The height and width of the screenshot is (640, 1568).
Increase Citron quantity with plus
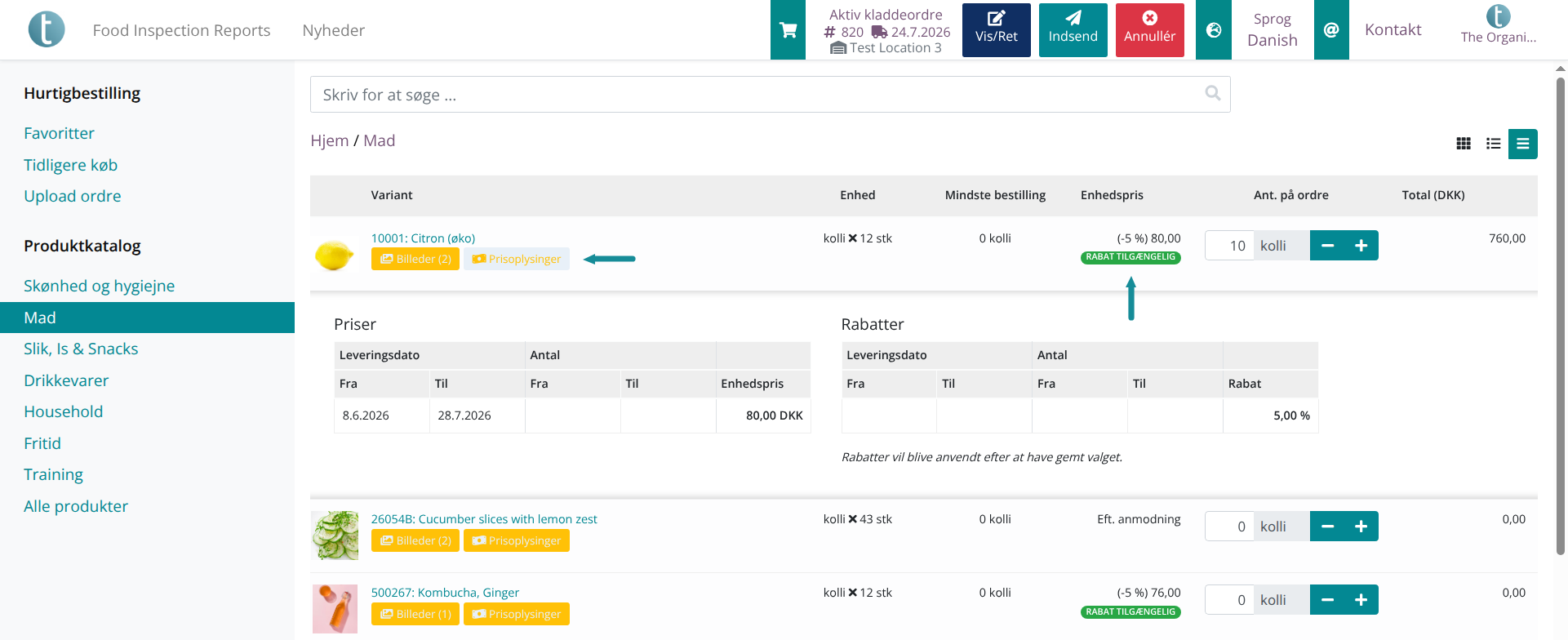click(x=1361, y=246)
